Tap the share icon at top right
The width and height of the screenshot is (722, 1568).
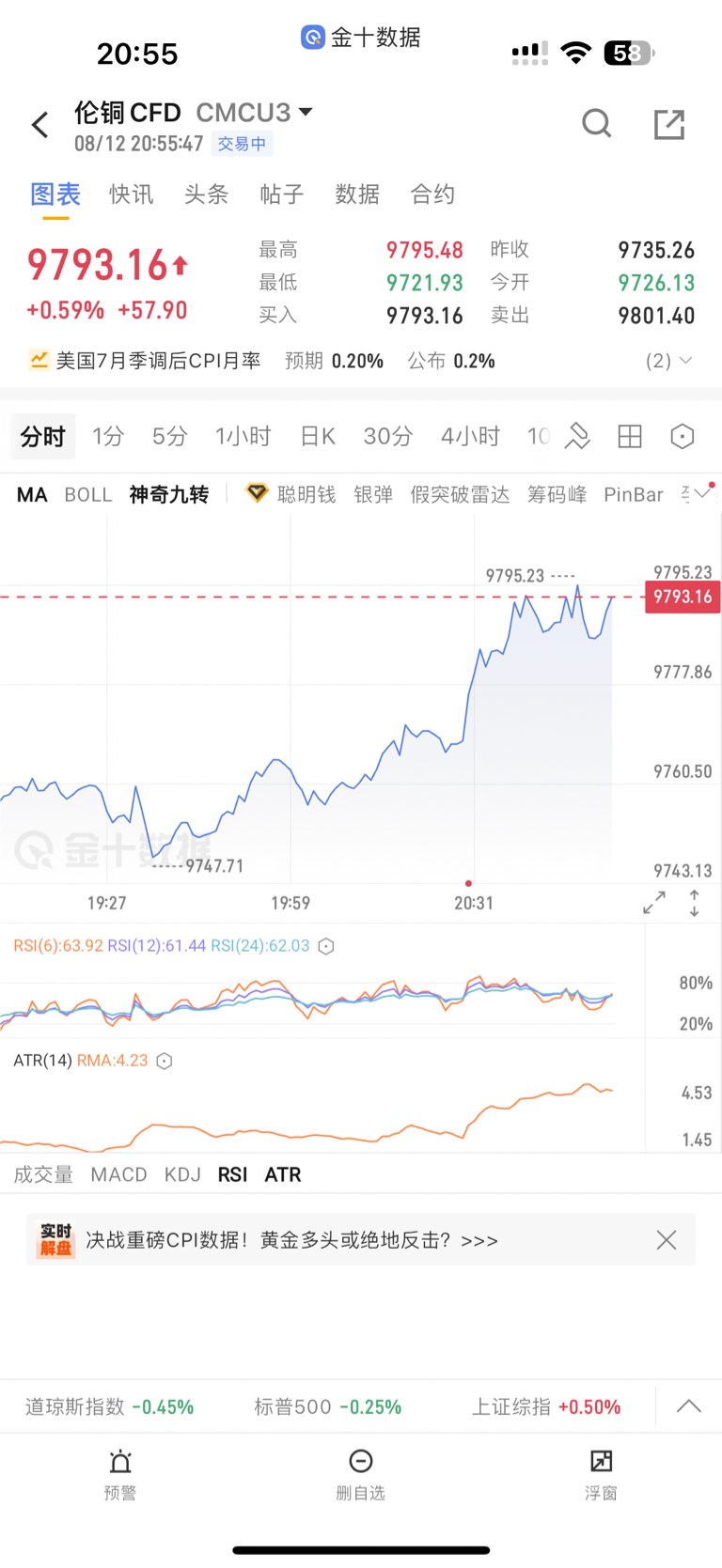[x=669, y=124]
